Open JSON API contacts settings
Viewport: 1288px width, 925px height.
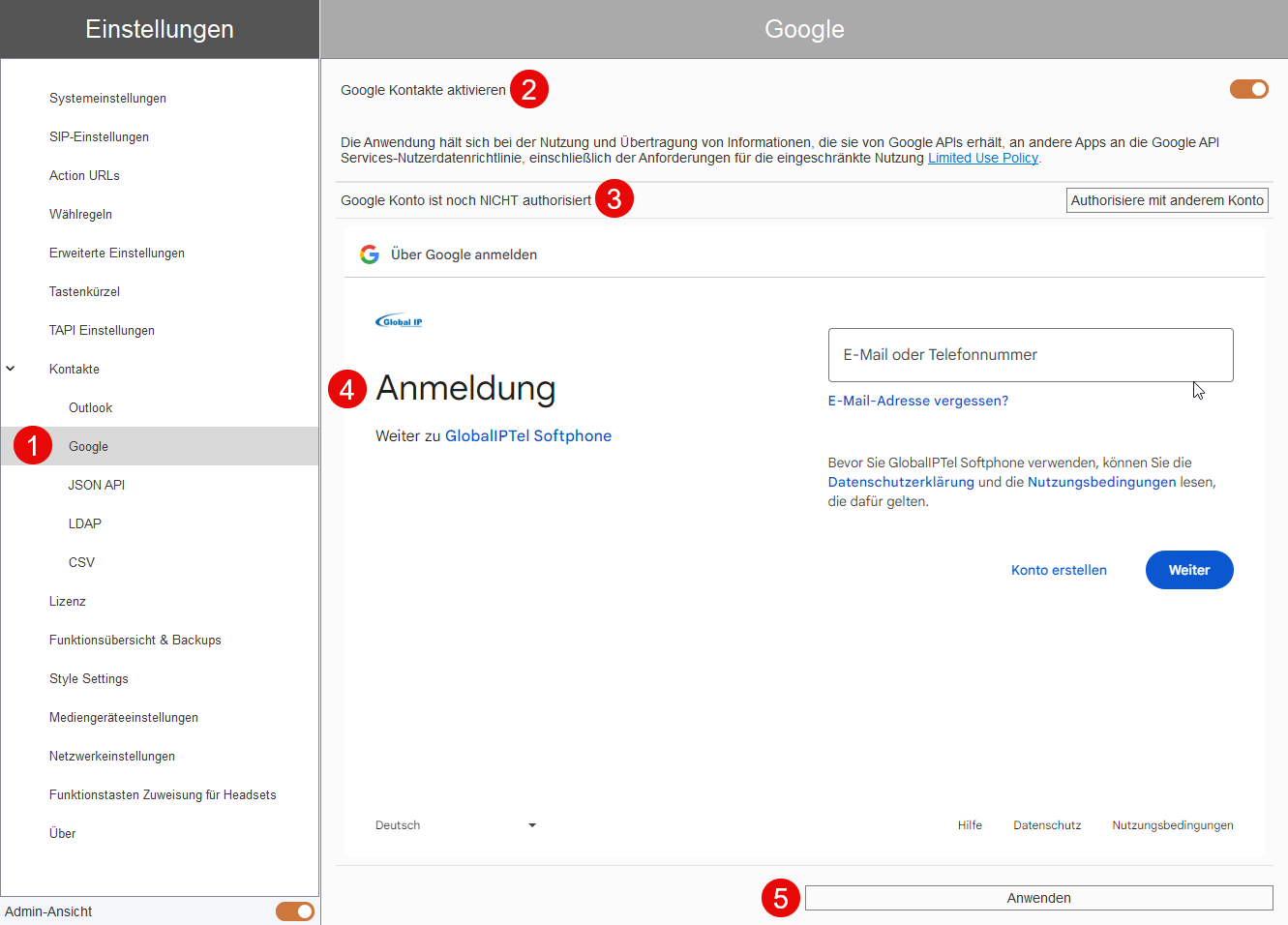click(x=96, y=485)
